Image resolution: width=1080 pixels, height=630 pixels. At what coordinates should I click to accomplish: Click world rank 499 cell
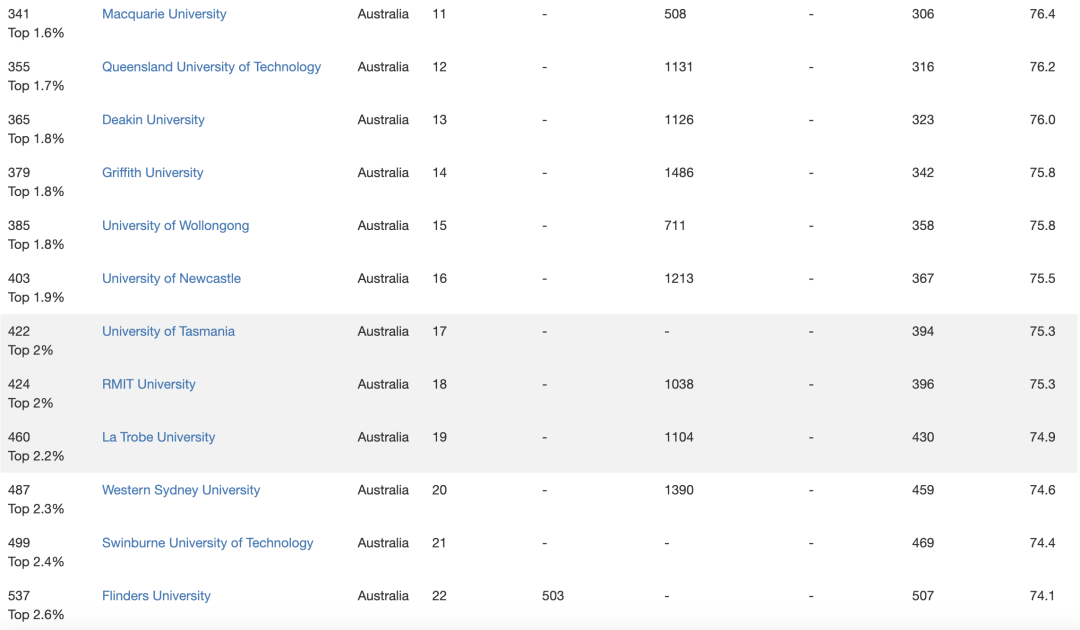(19, 543)
